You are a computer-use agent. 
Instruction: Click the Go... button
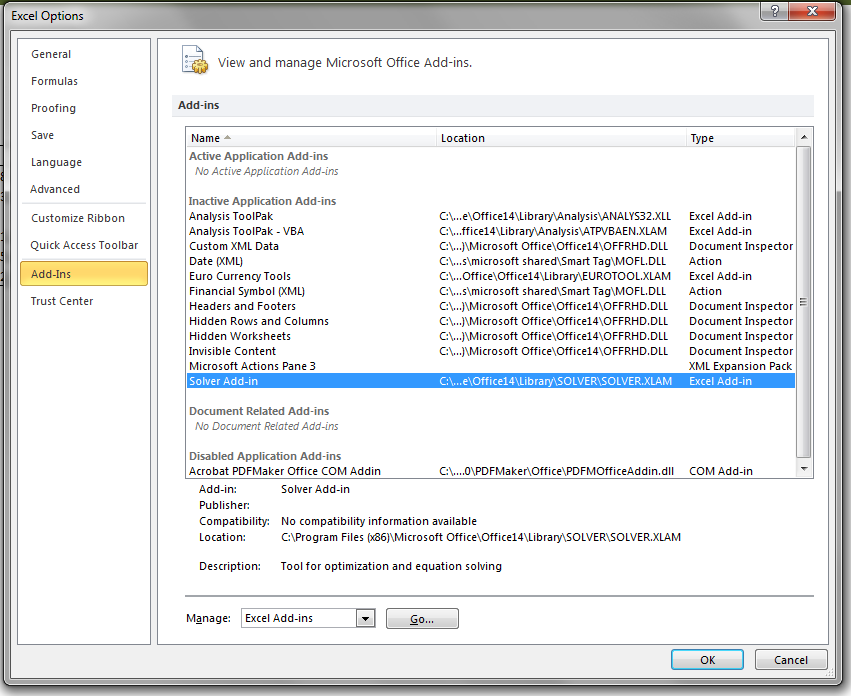point(422,619)
